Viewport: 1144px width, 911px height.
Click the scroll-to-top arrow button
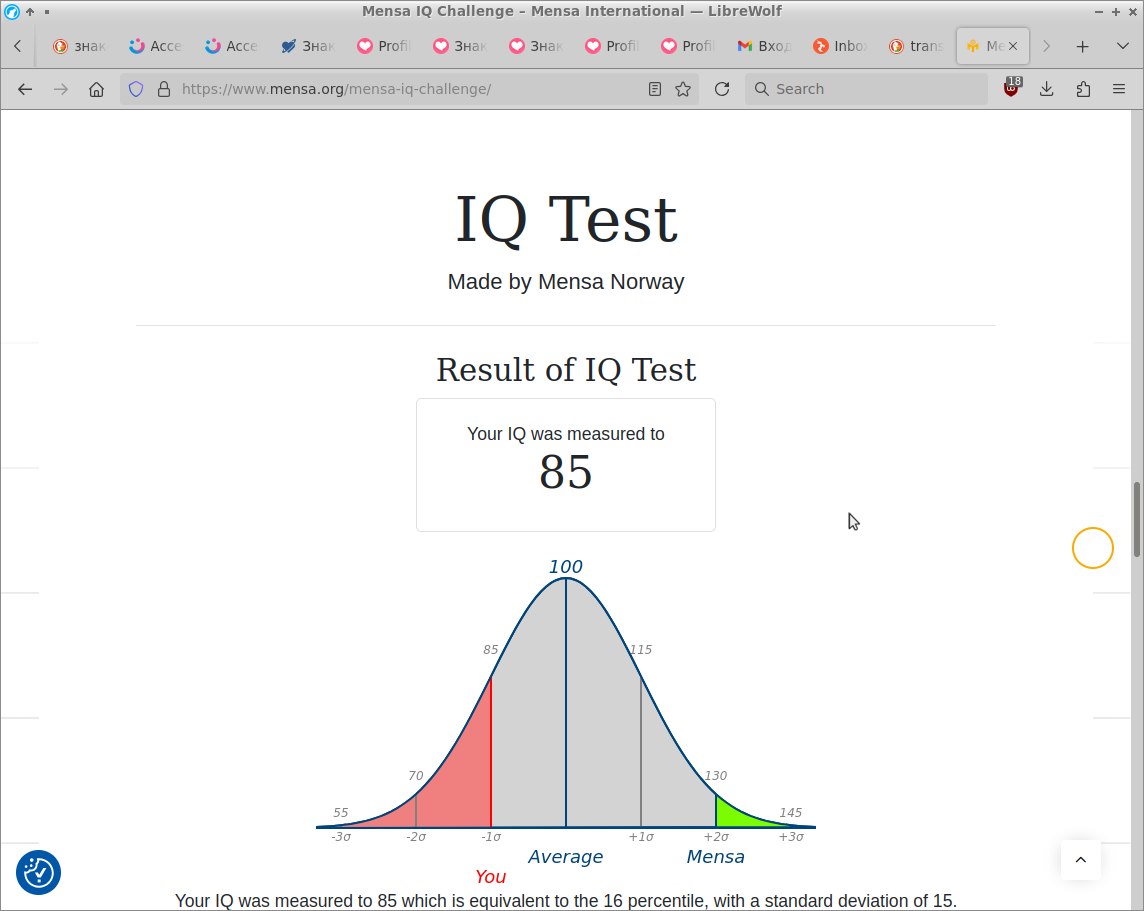point(1080,859)
